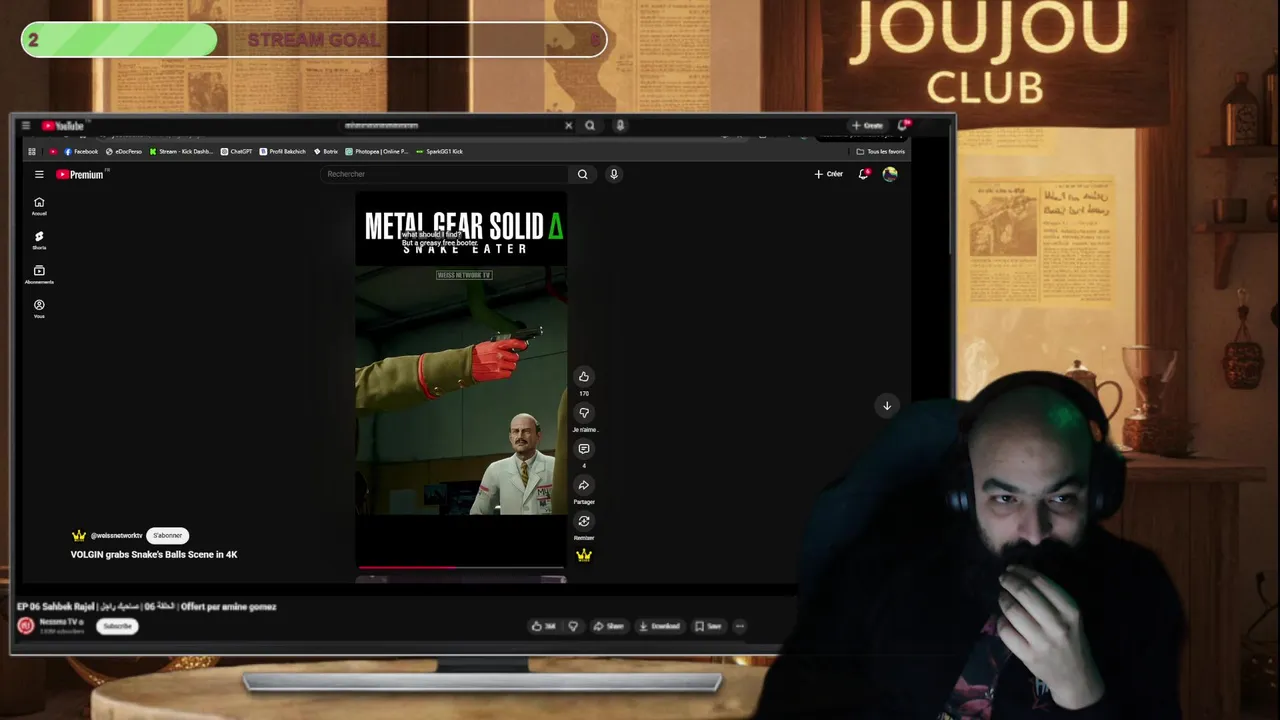Open the apps grid icon in bookmarks bar

click(x=32, y=152)
